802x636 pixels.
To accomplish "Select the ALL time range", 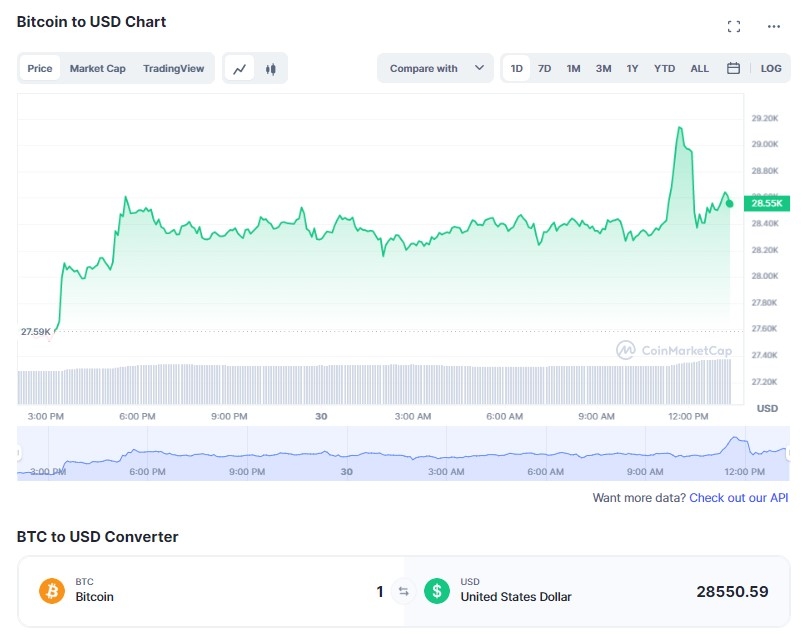I will [x=699, y=68].
